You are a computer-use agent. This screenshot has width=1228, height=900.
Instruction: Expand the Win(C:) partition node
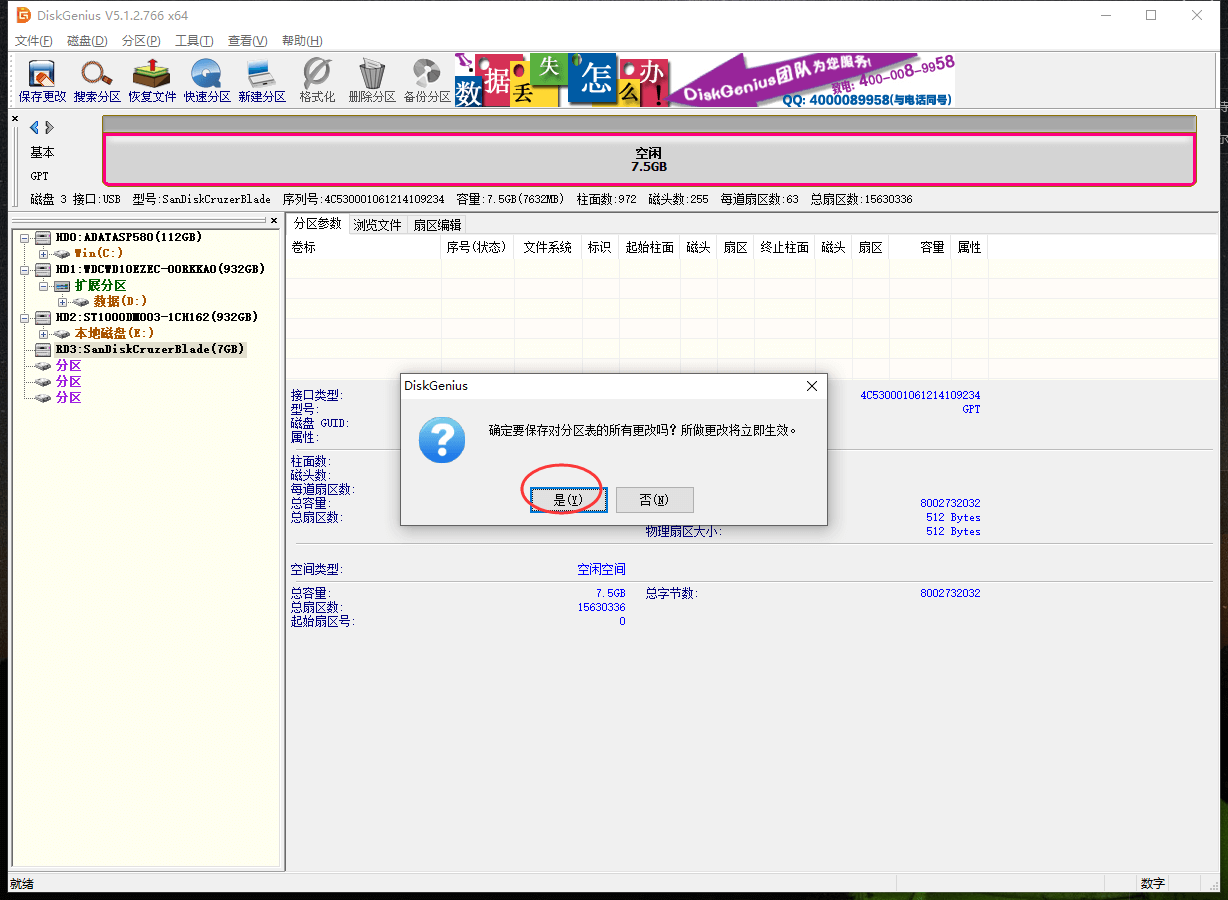pos(43,254)
